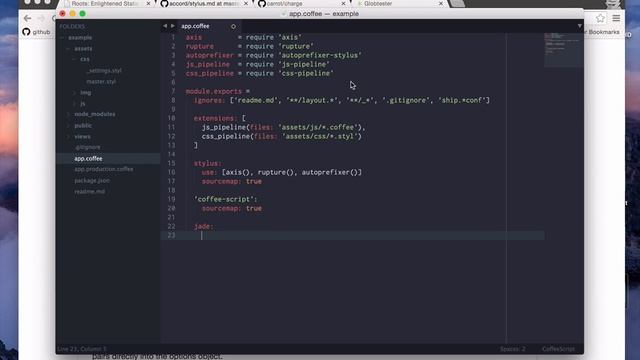Click the 'coffee-script': line in code

pyautogui.click(x=226, y=199)
